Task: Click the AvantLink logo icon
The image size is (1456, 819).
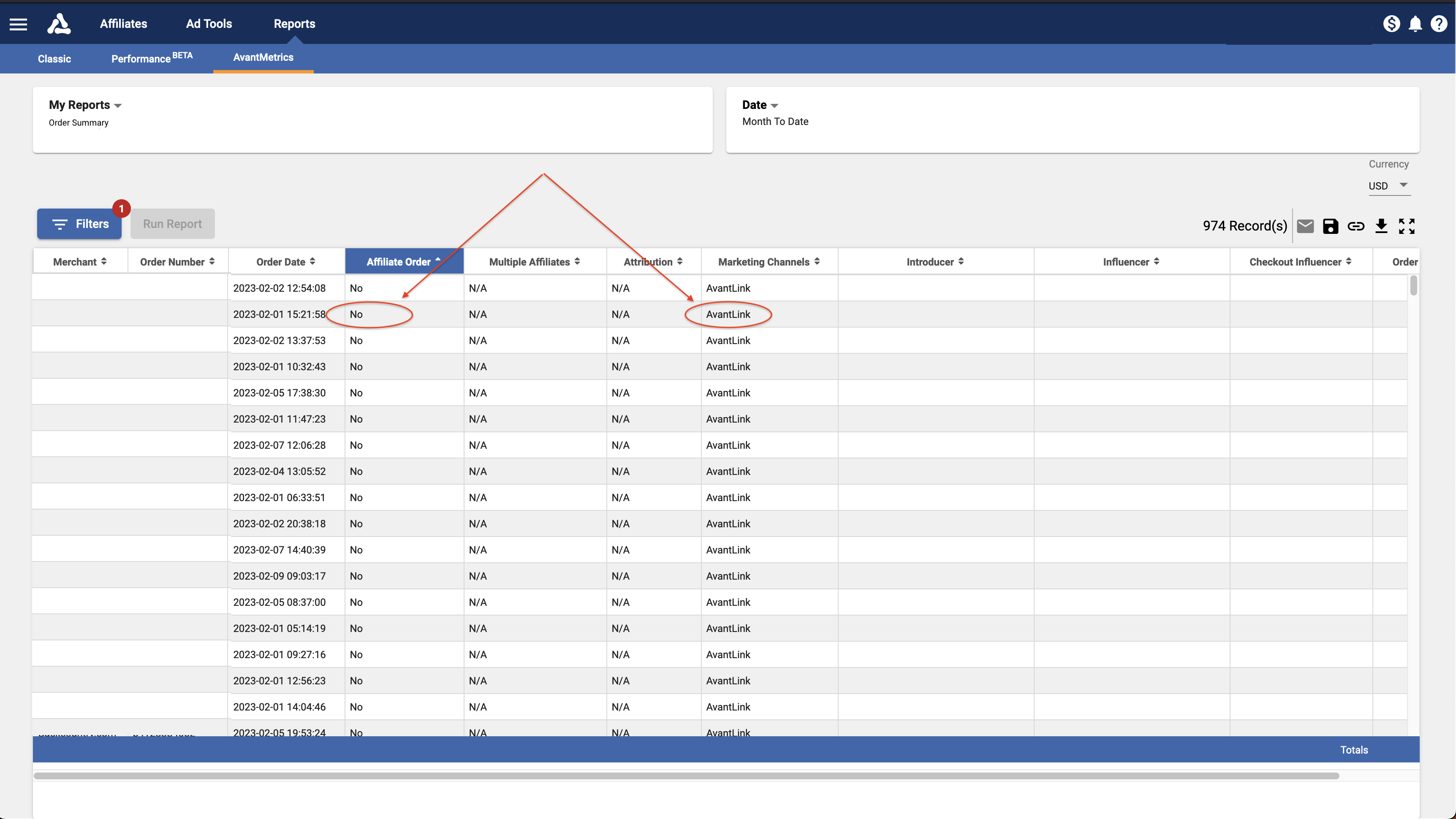Action: [59, 24]
